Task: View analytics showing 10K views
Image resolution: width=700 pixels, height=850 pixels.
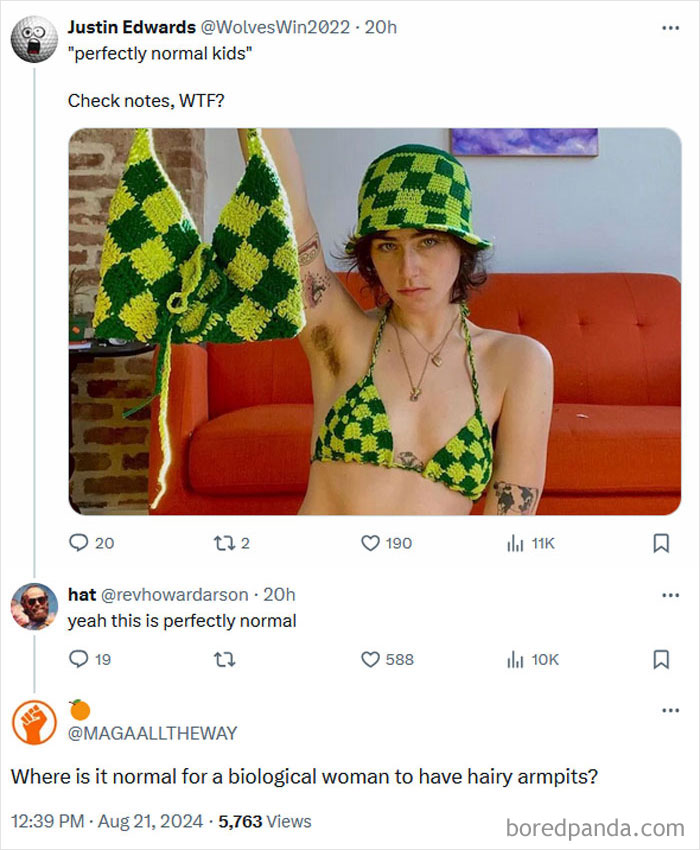Action: pos(515,659)
